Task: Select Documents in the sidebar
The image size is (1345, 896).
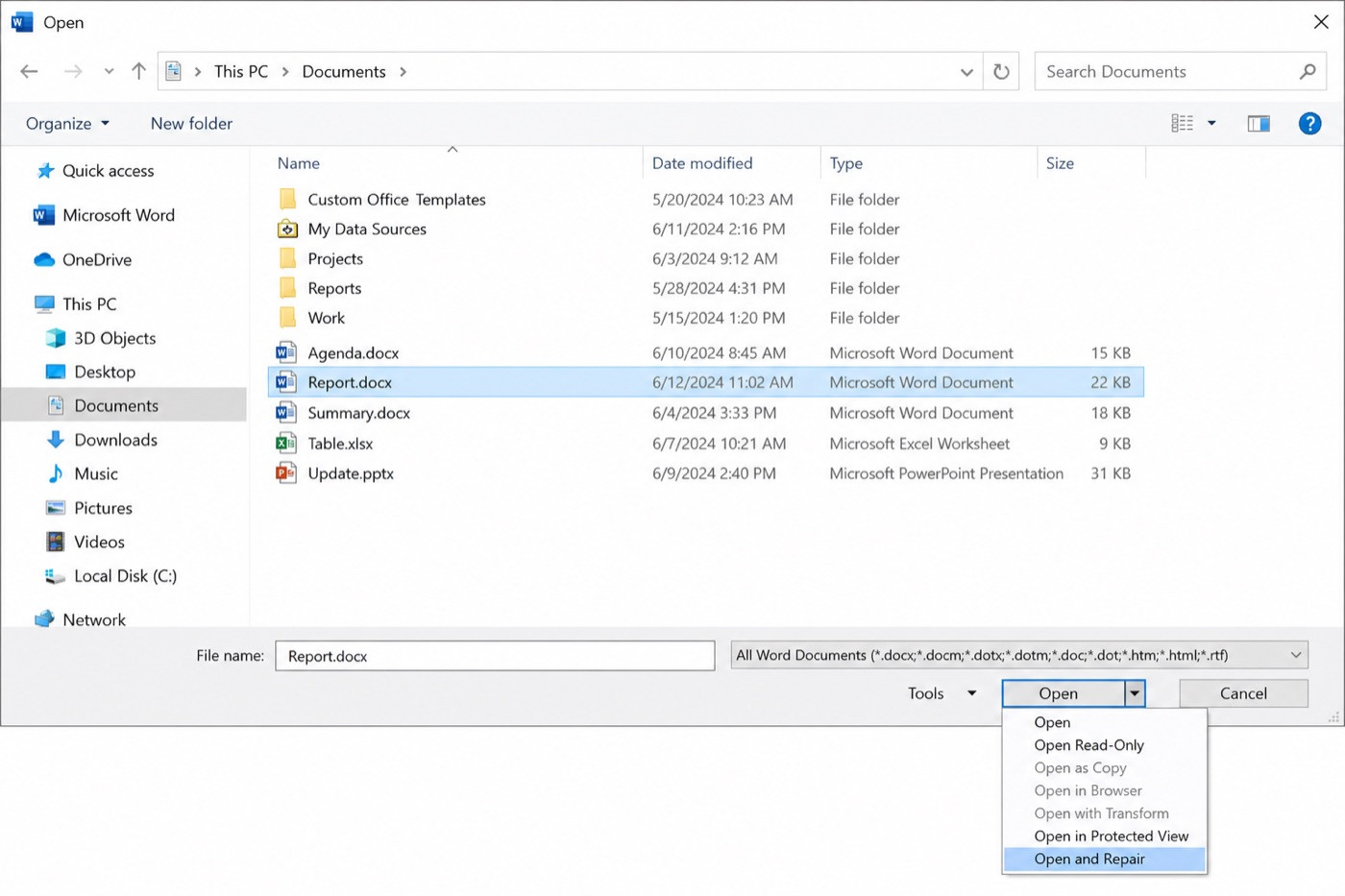Action: (124, 405)
